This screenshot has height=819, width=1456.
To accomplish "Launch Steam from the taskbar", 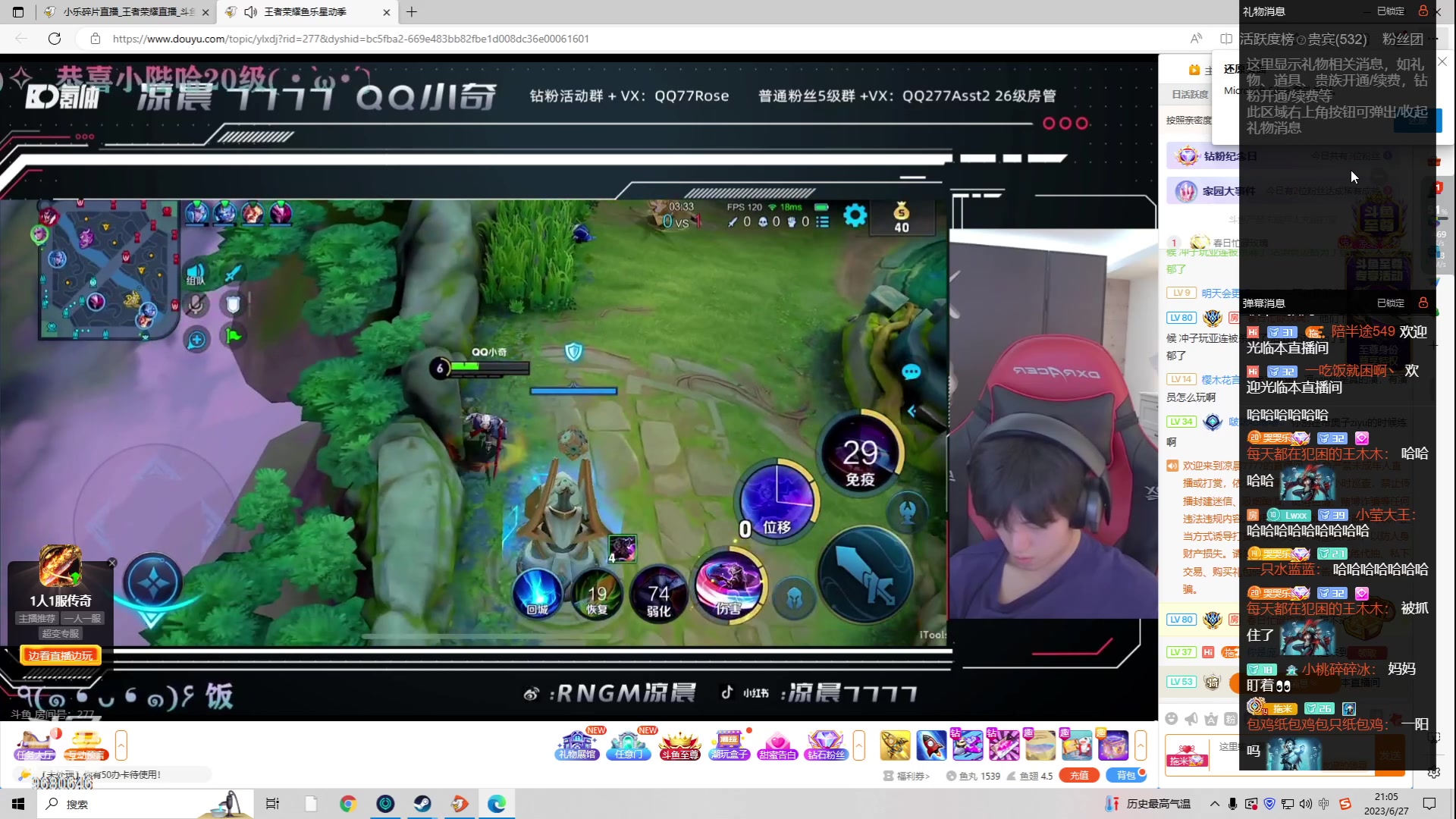I will 422,804.
